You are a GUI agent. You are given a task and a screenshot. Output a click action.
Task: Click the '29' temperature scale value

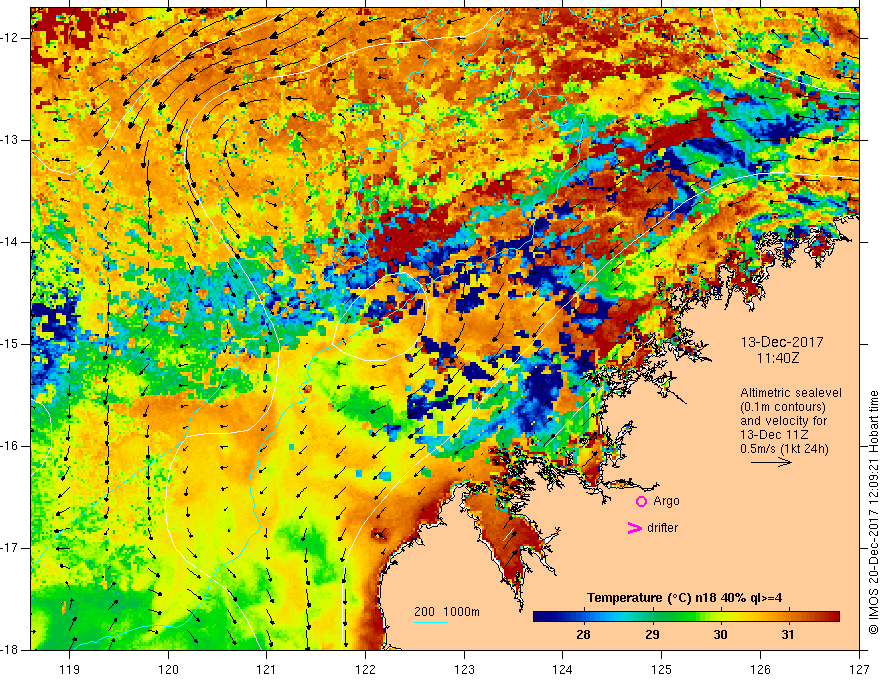tap(652, 635)
